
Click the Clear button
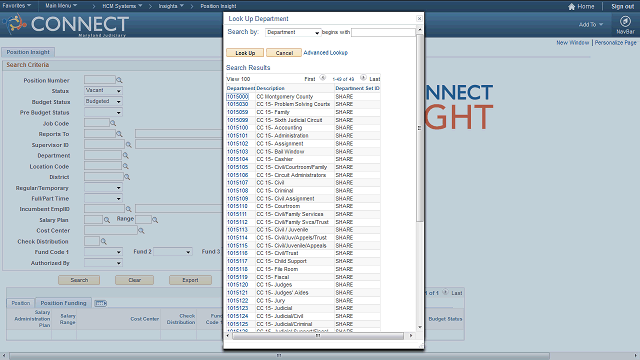coord(135,280)
